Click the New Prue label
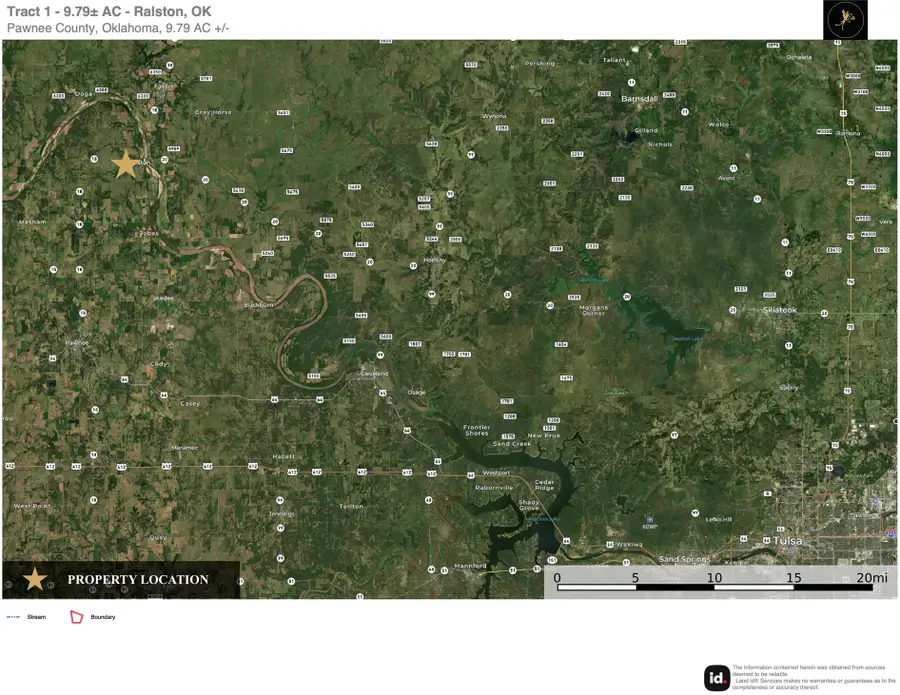Viewport: 900px width, 695px height. click(x=544, y=436)
